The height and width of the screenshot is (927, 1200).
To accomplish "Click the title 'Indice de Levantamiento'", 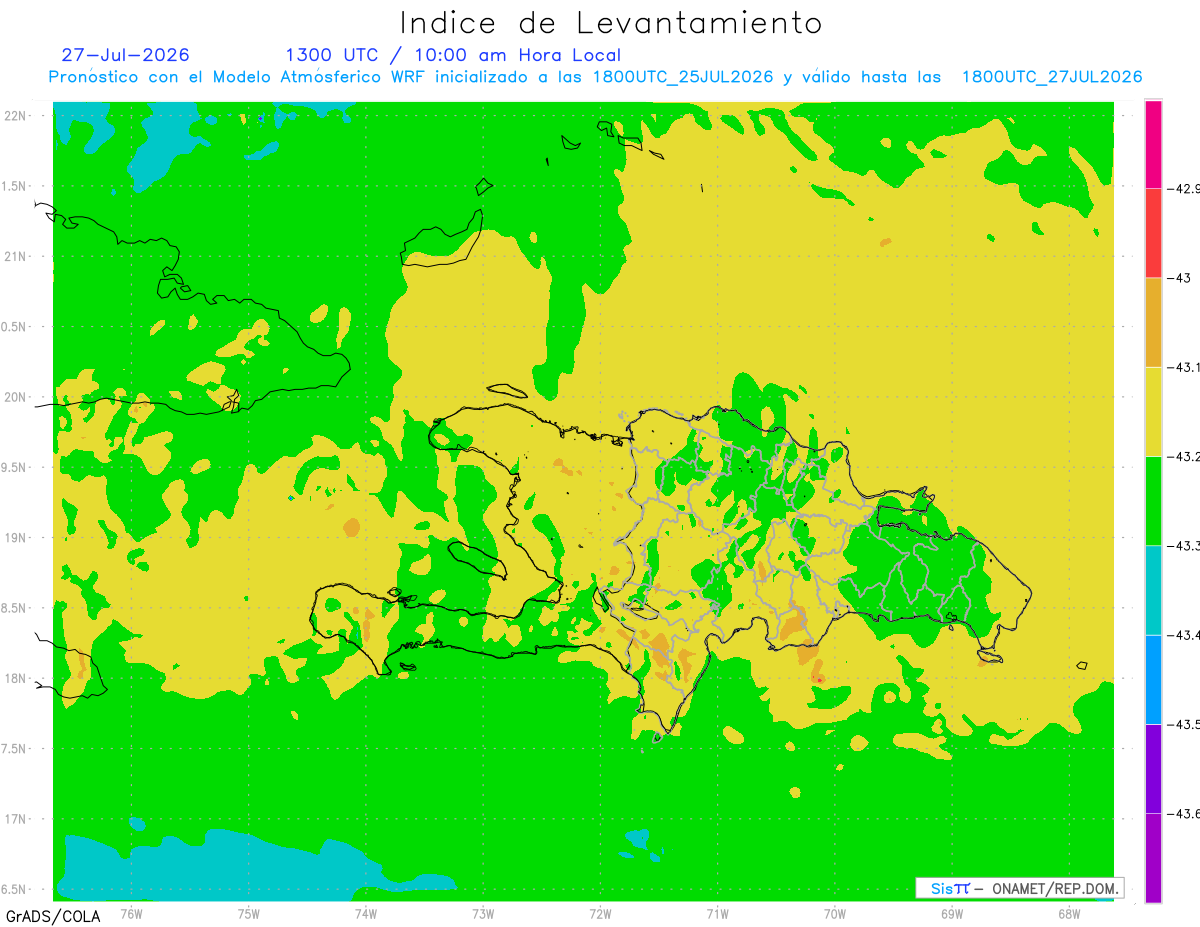I will pos(611,23).
